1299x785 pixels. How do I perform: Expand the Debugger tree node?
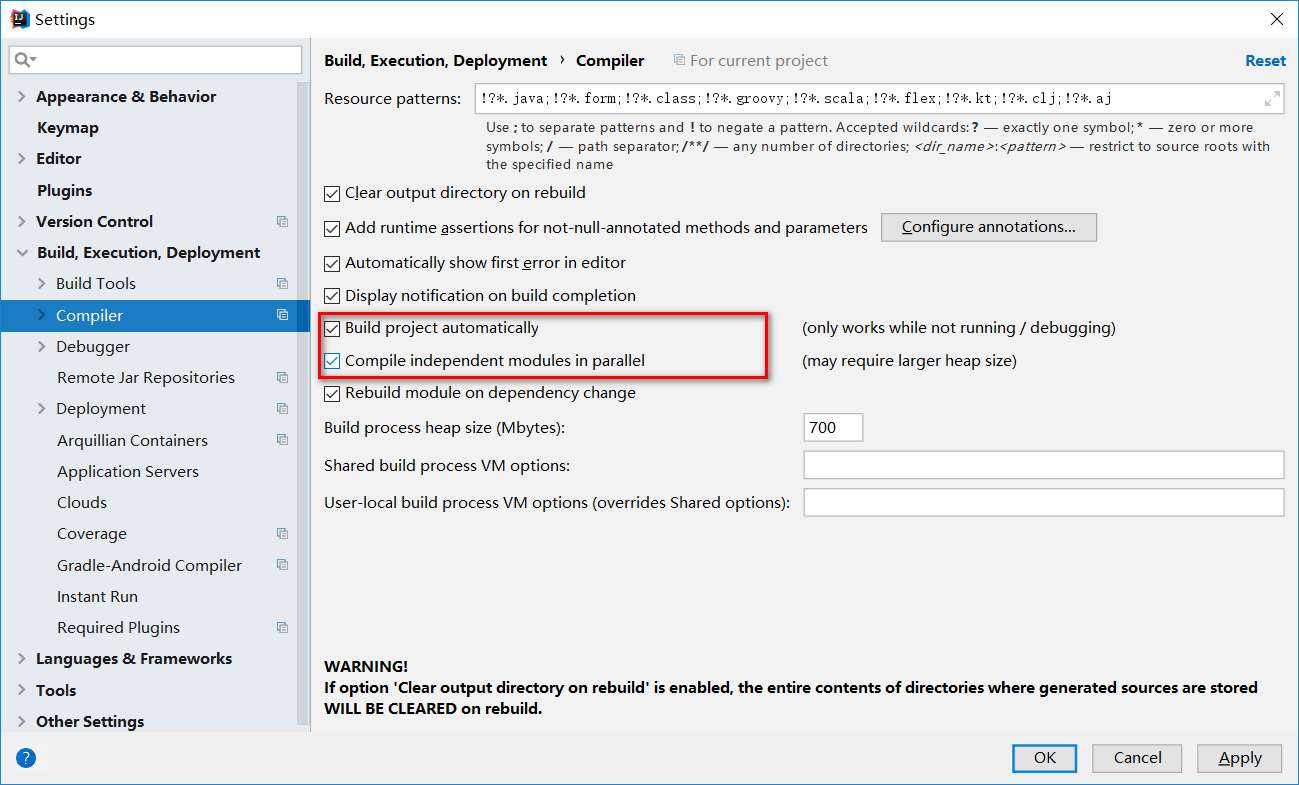(41, 347)
